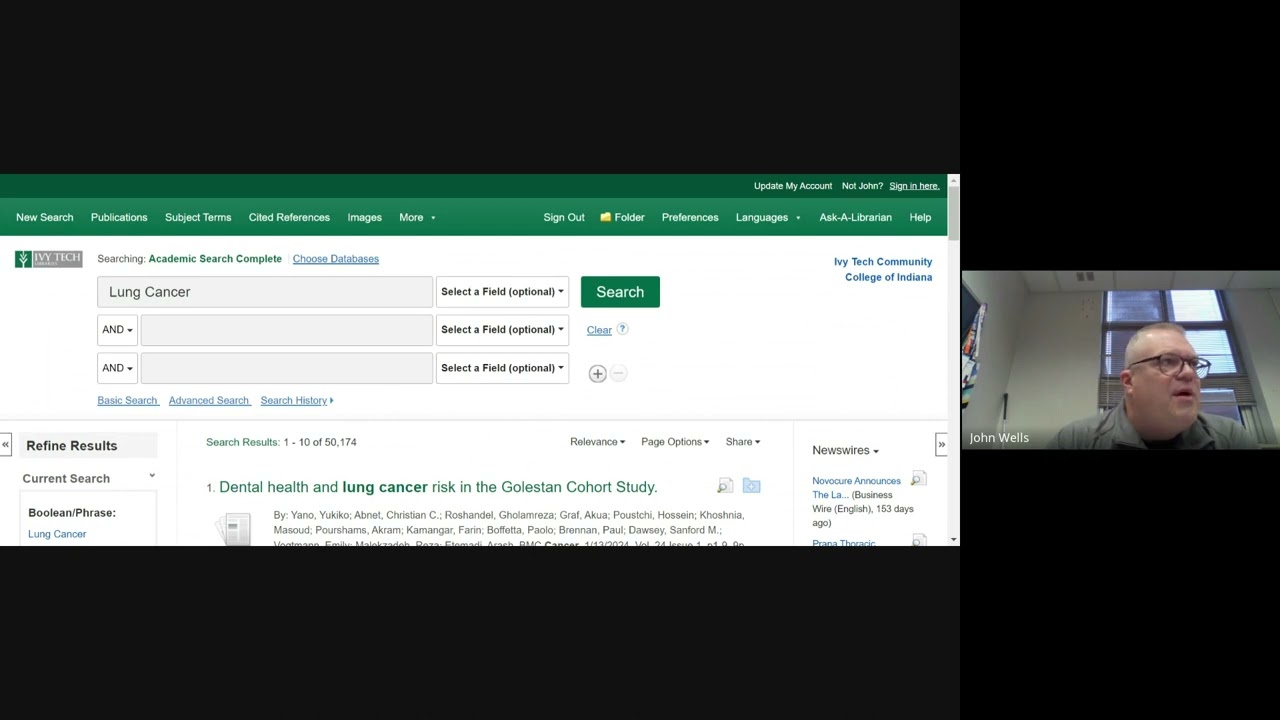Open the first Select a Field dropdown
1280x720 pixels.
pyautogui.click(x=502, y=292)
